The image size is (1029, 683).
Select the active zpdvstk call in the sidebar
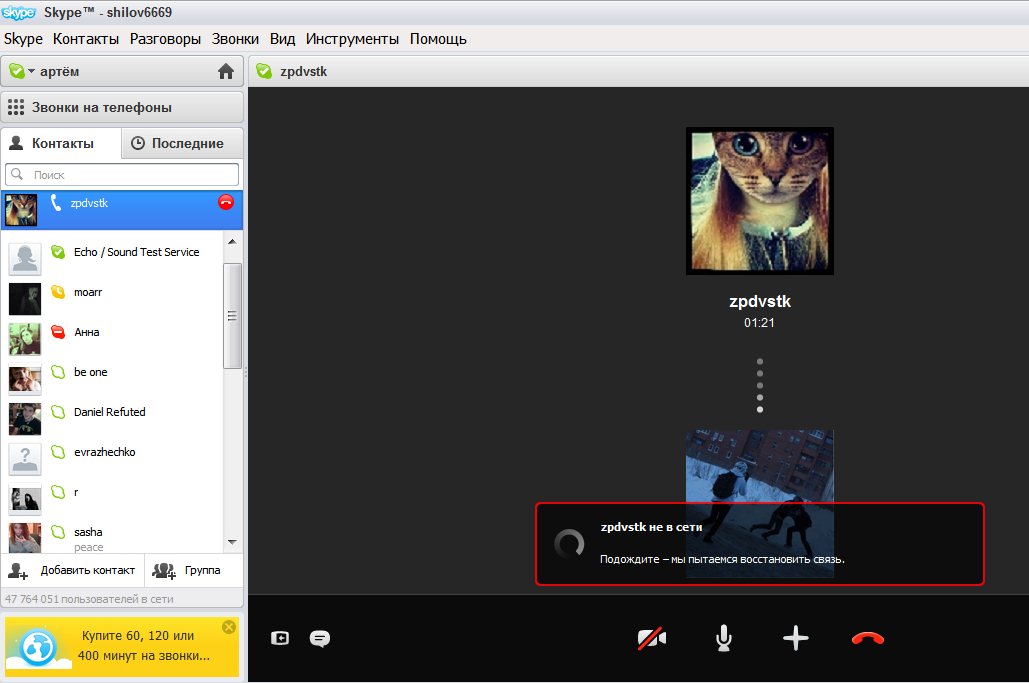122,210
